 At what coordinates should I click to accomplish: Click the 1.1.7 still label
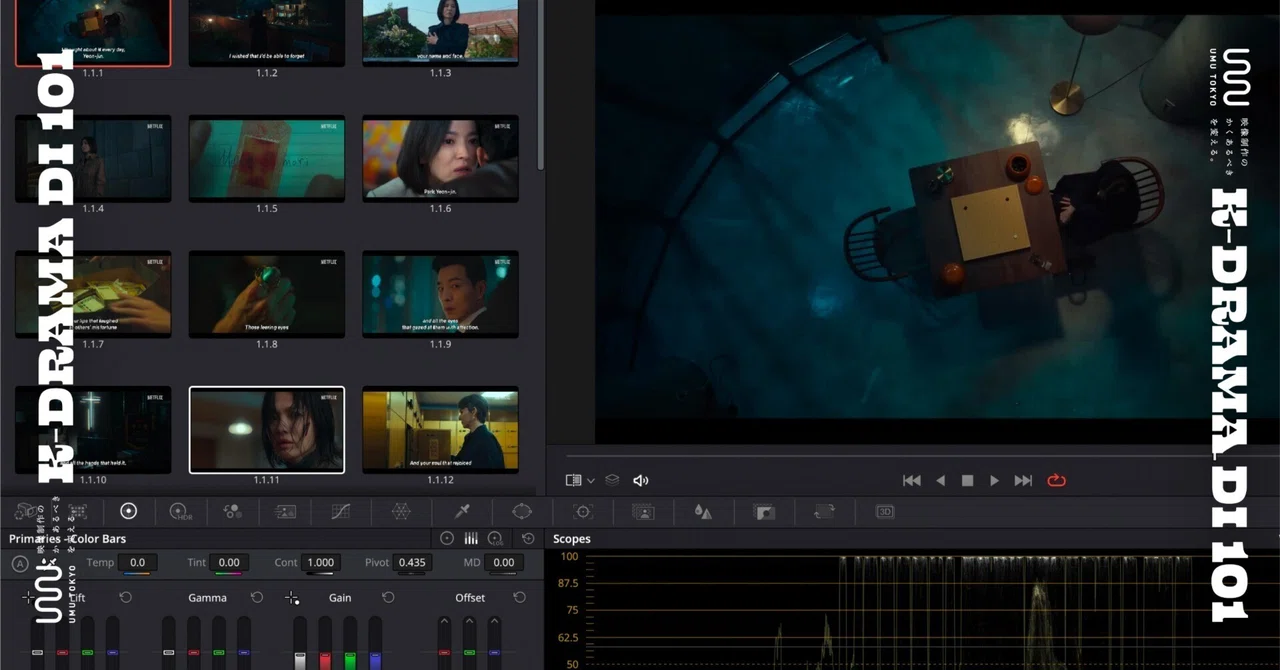pos(93,344)
